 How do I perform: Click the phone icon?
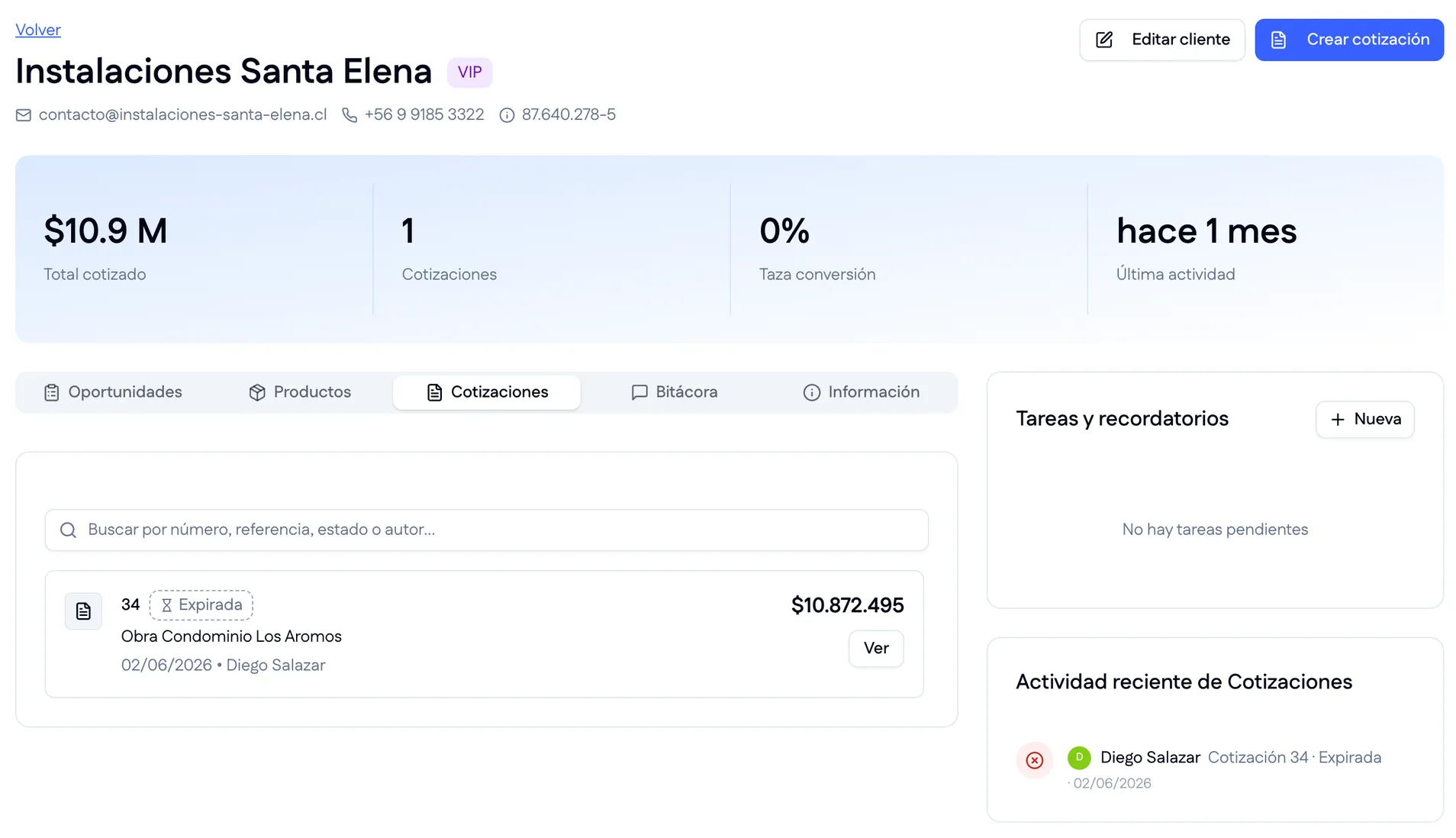click(x=350, y=115)
